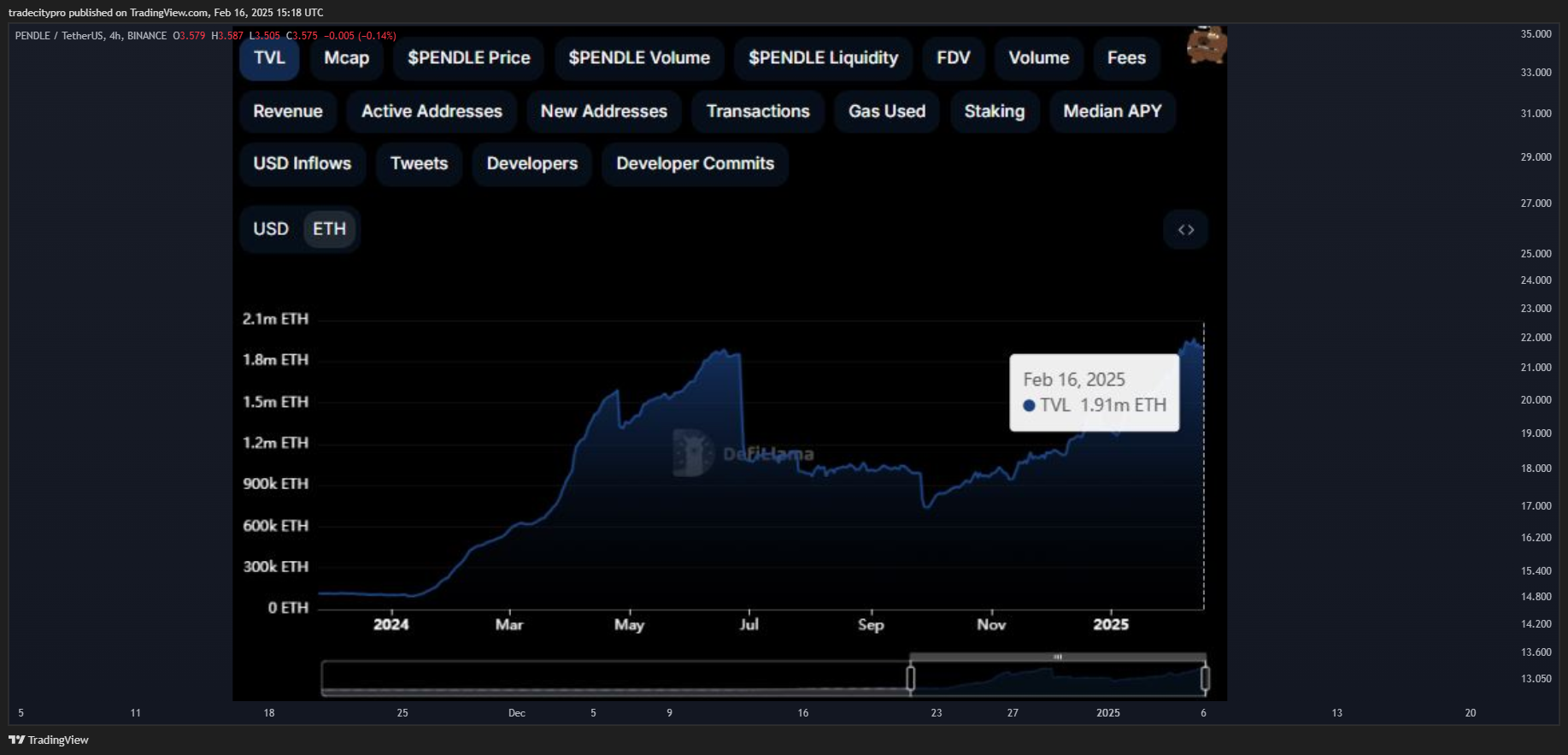Click the Fees metric button

point(1126,58)
